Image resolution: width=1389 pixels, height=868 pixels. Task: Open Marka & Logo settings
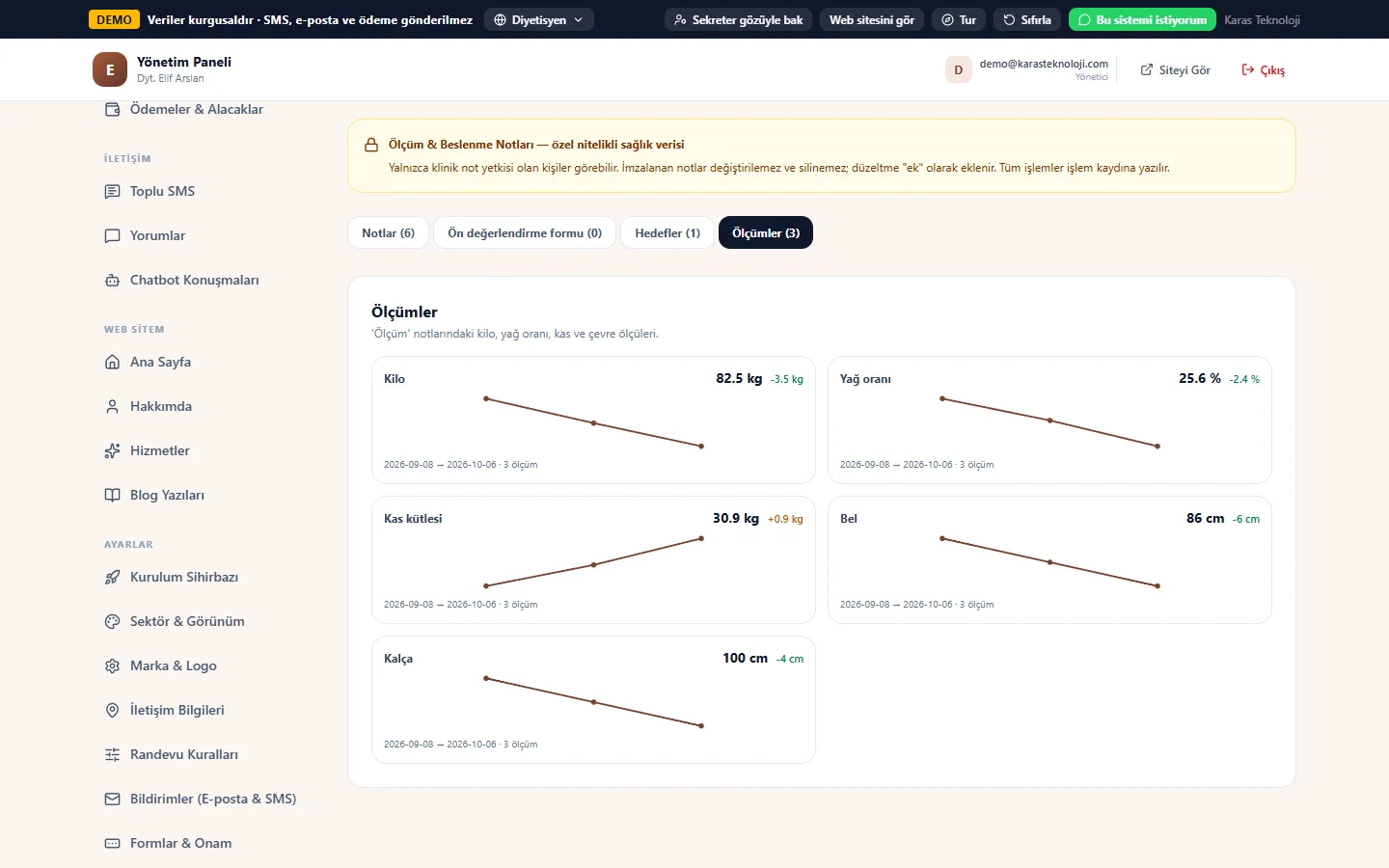pos(173,665)
